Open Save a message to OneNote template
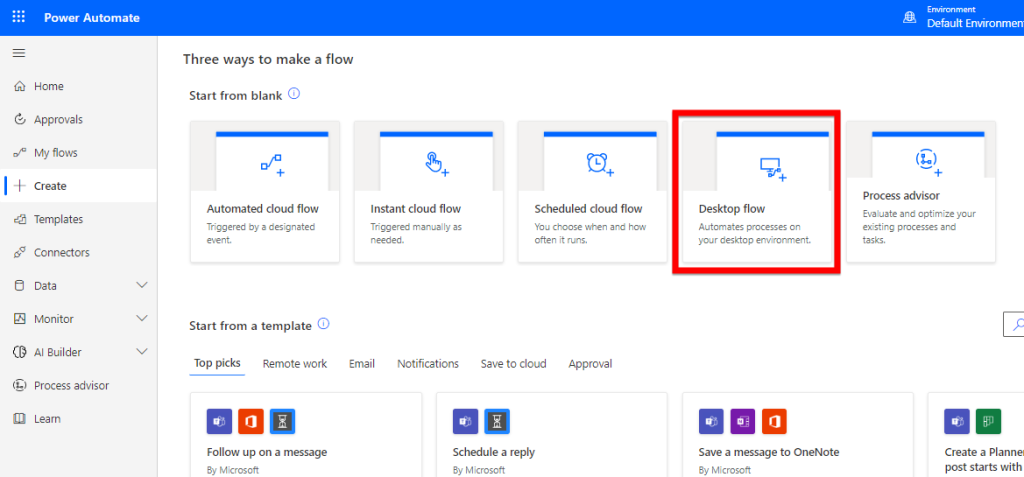Image resolution: width=1024 pixels, height=477 pixels. [797, 435]
